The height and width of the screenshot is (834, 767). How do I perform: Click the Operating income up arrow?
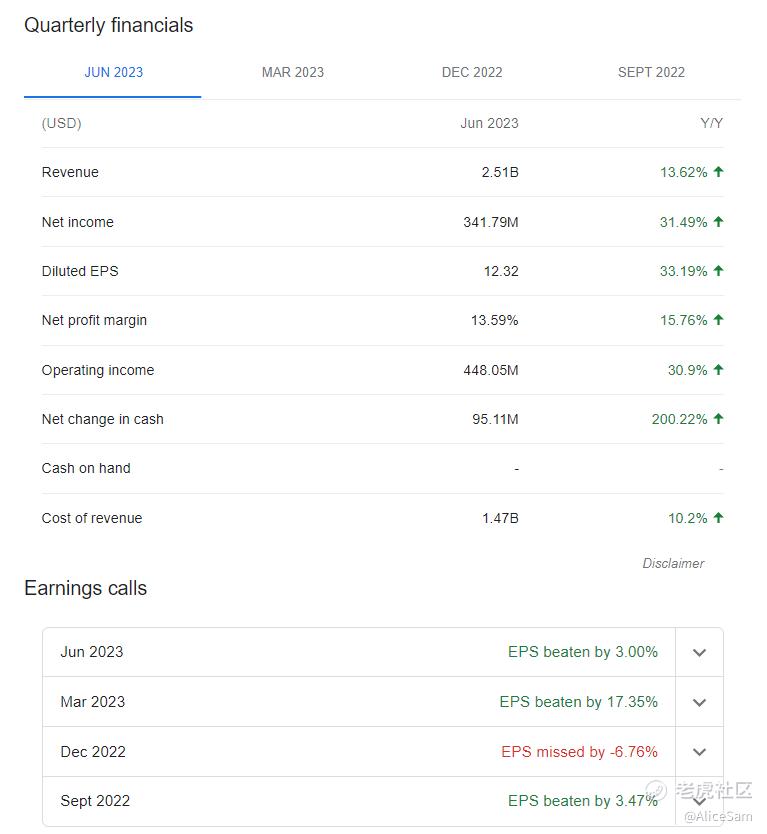tap(718, 370)
